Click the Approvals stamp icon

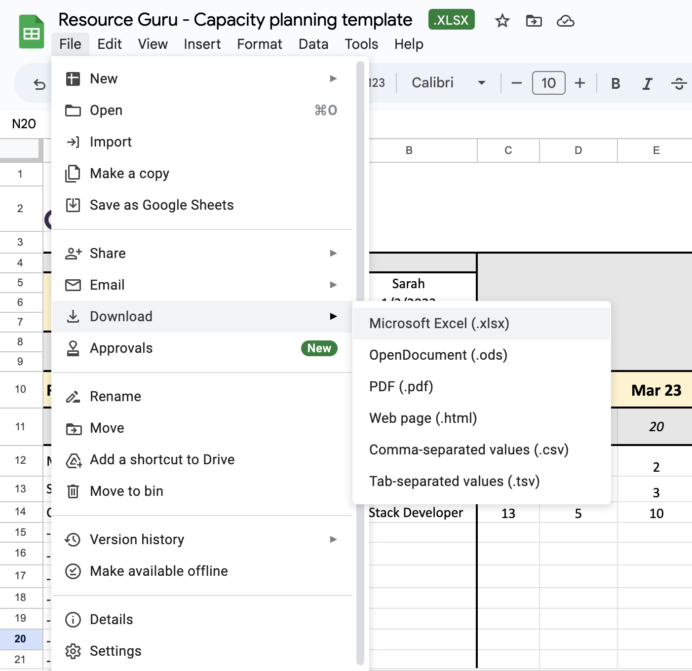[x=73, y=348]
